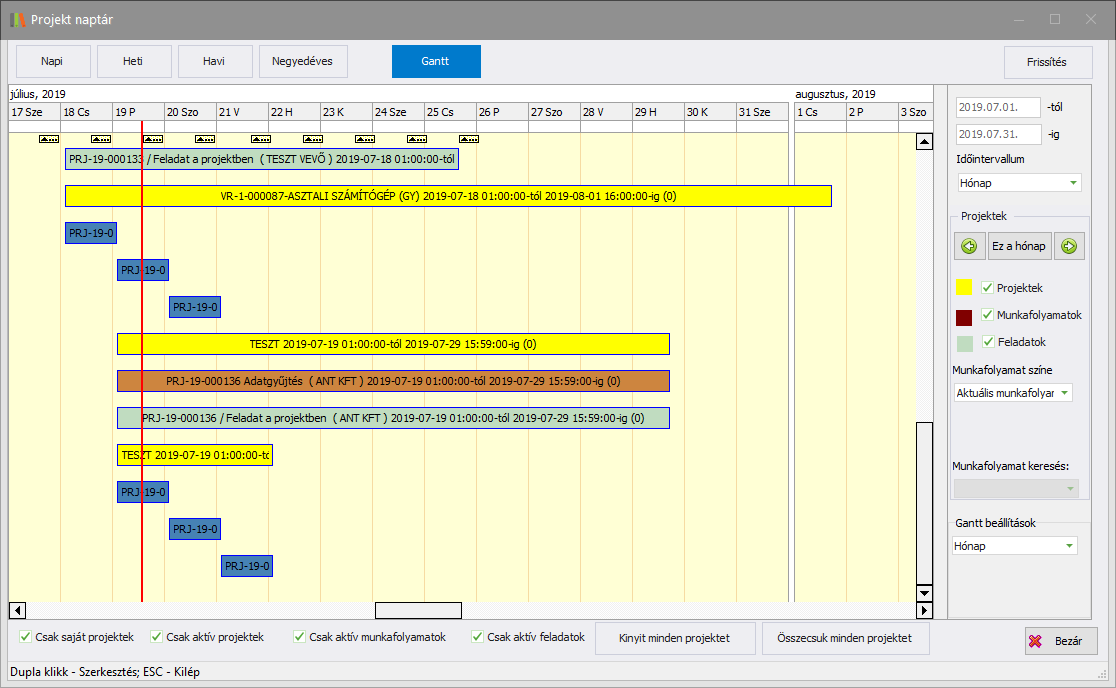Click the start date field 2019.07.01.
This screenshot has height=688, width=1116.
[x=998, y=107]
